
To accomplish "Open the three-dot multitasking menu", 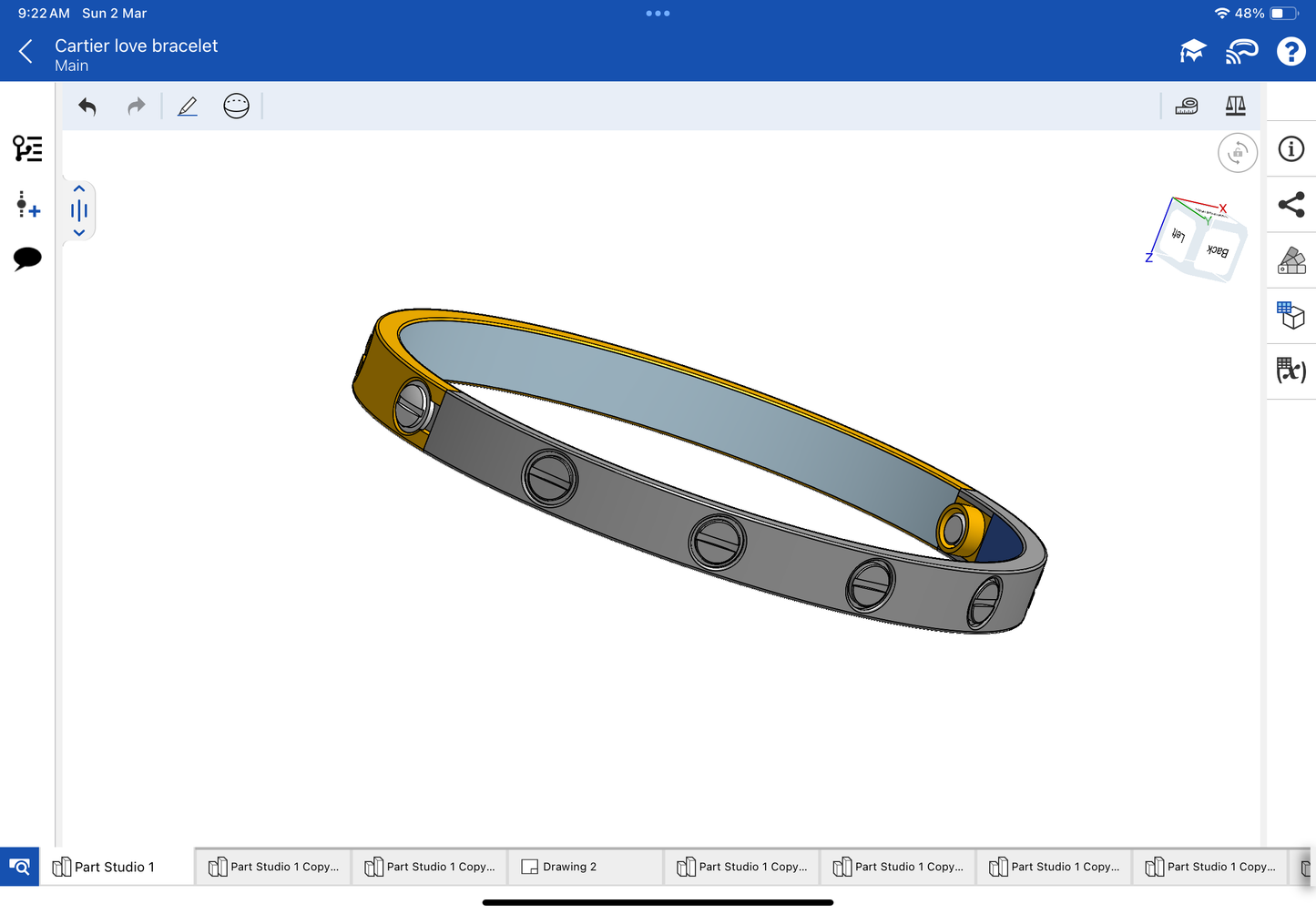I will (658, 14).
